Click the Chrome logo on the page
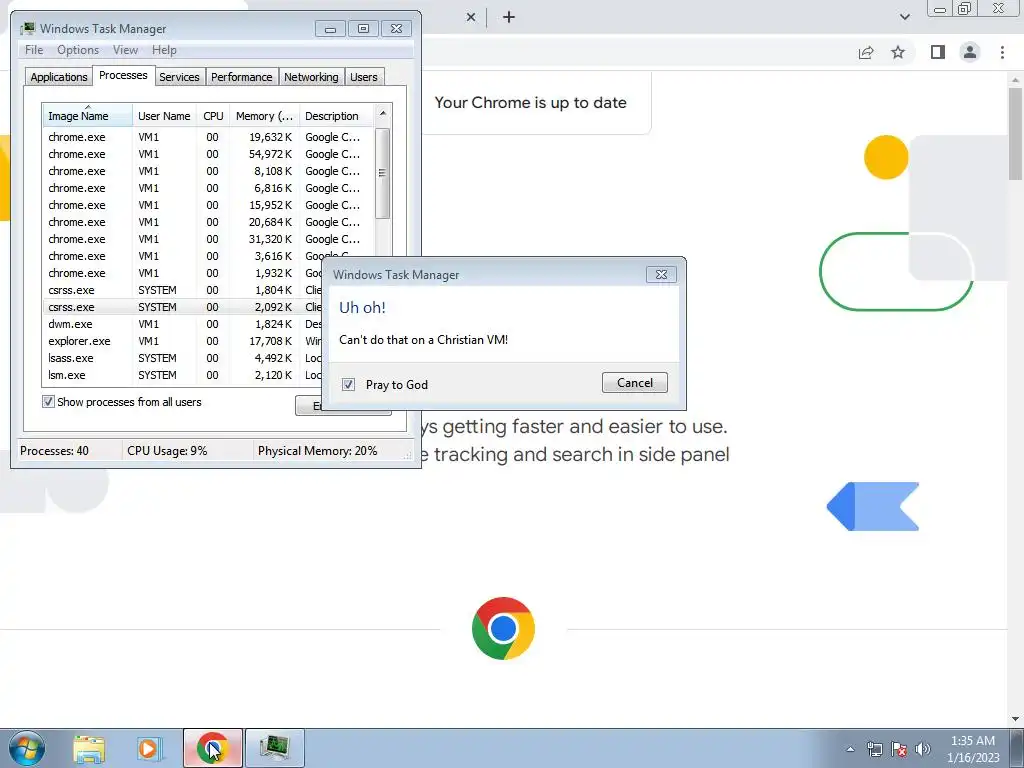Image resolution: width=1024 pixels, height=768 pixels. pos(503,628)
